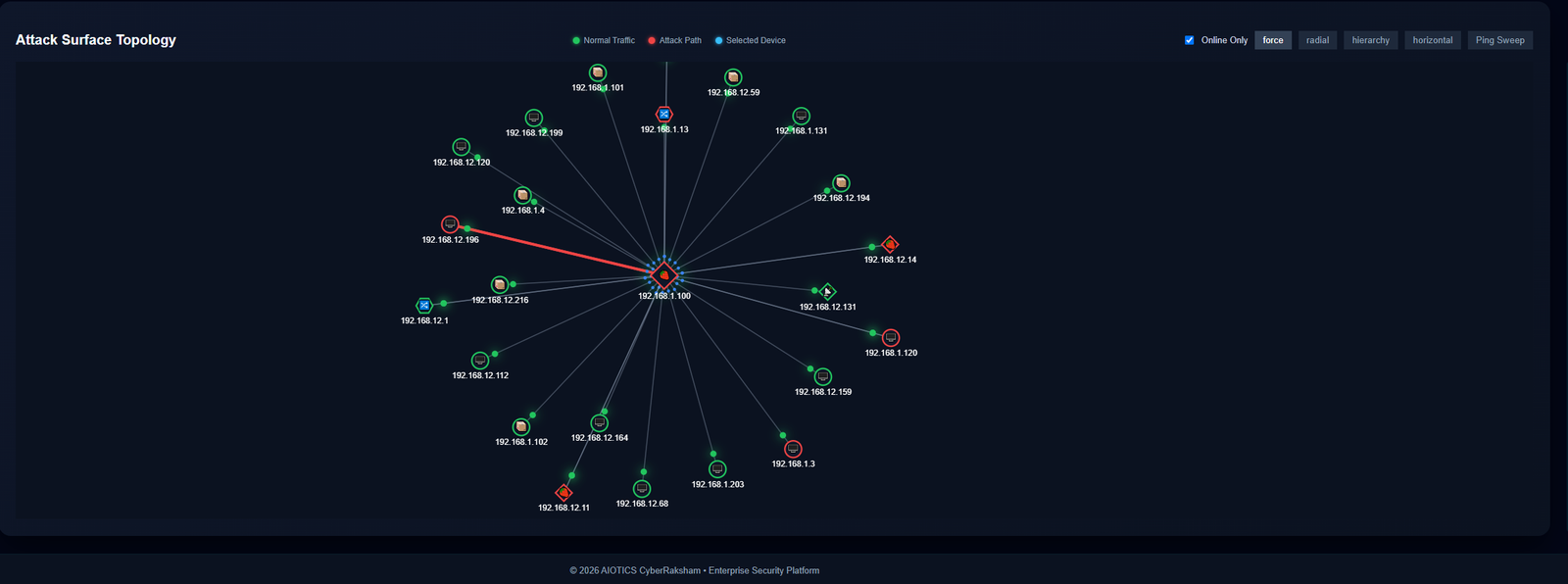1568x584 pixels.
Task: Switch to the hierarchy layout
Action: 1371,40
